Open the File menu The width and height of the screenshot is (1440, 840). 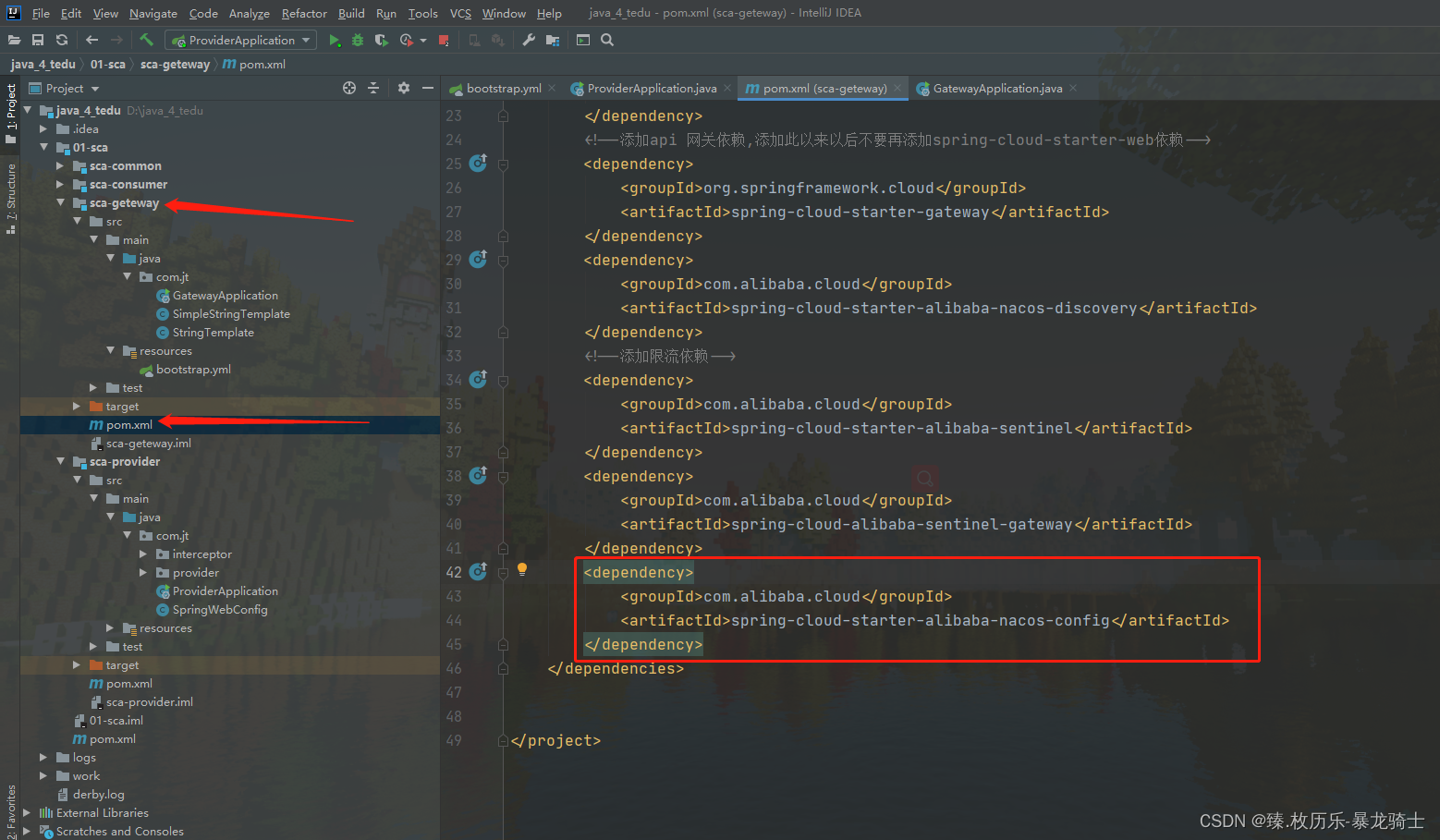coord(41,13)
